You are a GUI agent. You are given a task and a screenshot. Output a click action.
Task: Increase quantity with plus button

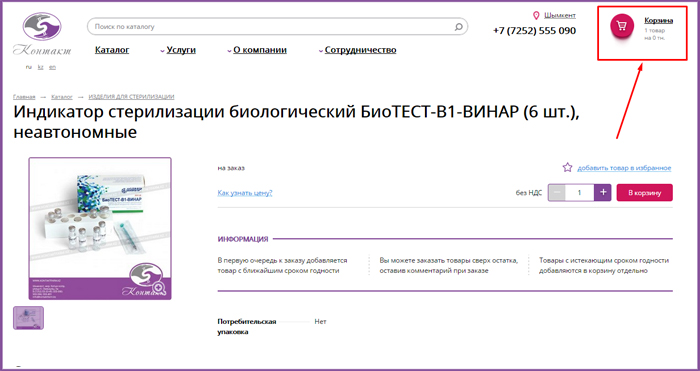[x=603, y=192]
